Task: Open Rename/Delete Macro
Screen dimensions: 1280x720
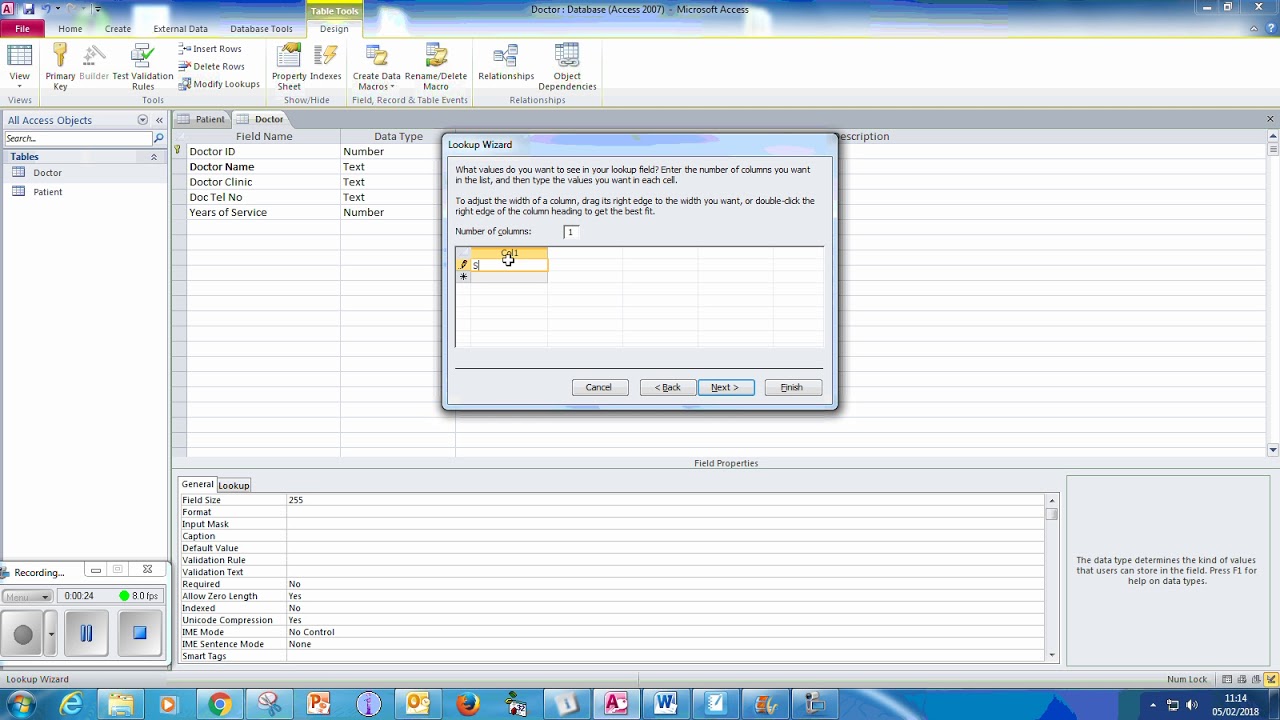Action: click(x=436, y=66)
